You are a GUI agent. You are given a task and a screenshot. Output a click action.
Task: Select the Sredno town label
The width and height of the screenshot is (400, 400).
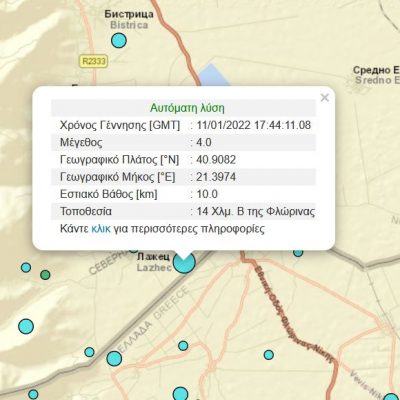tap(376, 75)
